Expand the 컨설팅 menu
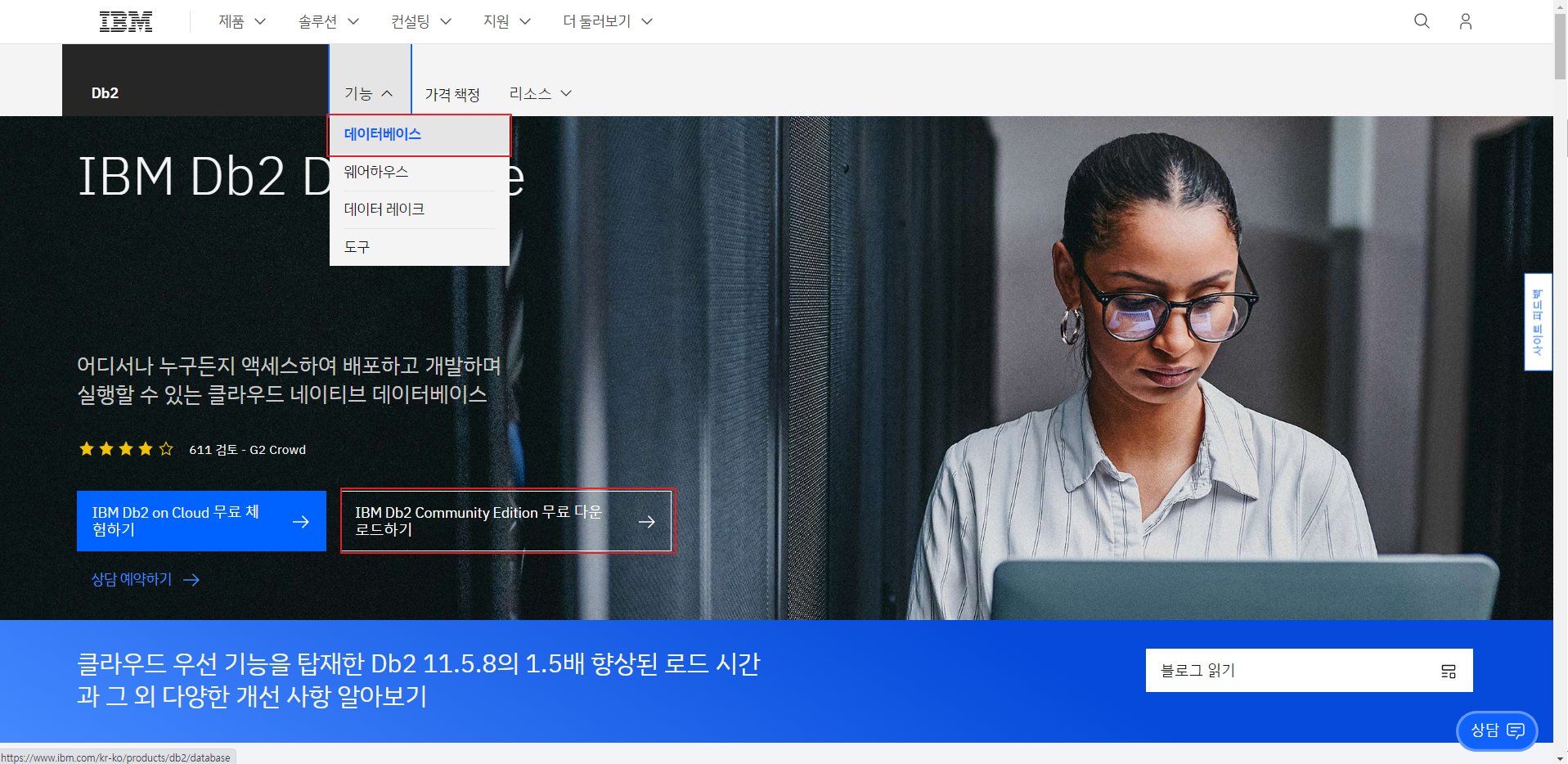 tap(421, 21)
